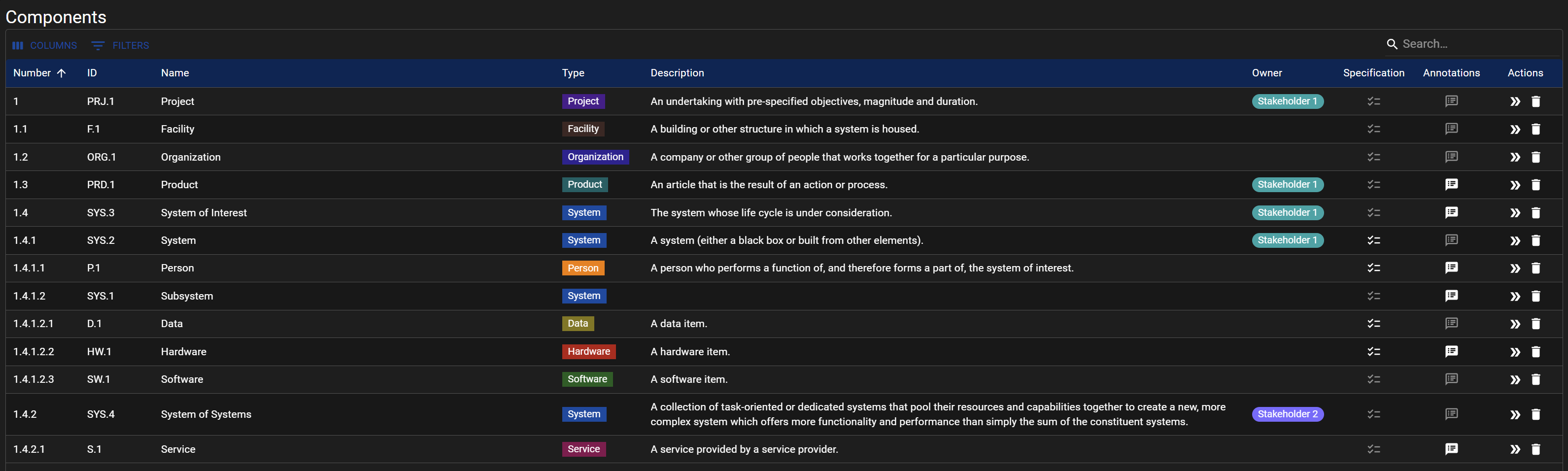Click the Annotations column header
1568x471 pixels.
coord(1451,73)
